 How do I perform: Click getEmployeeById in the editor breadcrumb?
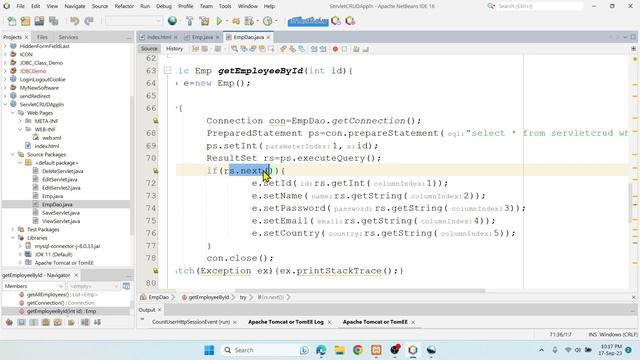tap(209, 297)
